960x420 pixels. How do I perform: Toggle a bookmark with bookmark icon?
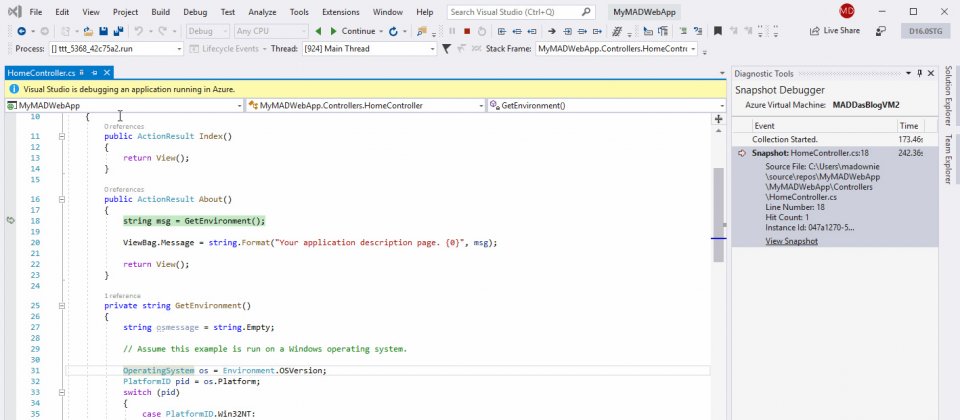[718, 31]
